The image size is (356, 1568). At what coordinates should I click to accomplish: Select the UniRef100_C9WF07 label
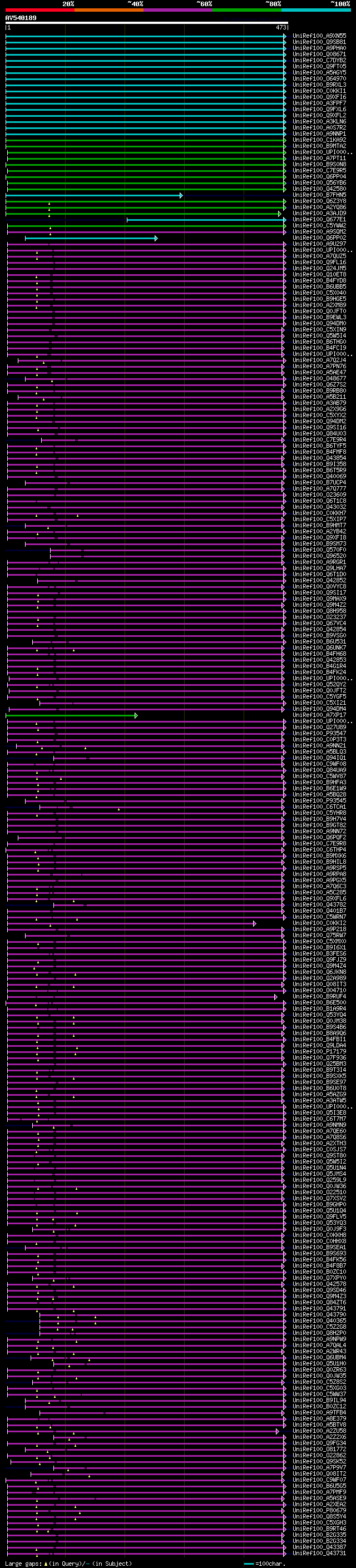click(319, 1479)
